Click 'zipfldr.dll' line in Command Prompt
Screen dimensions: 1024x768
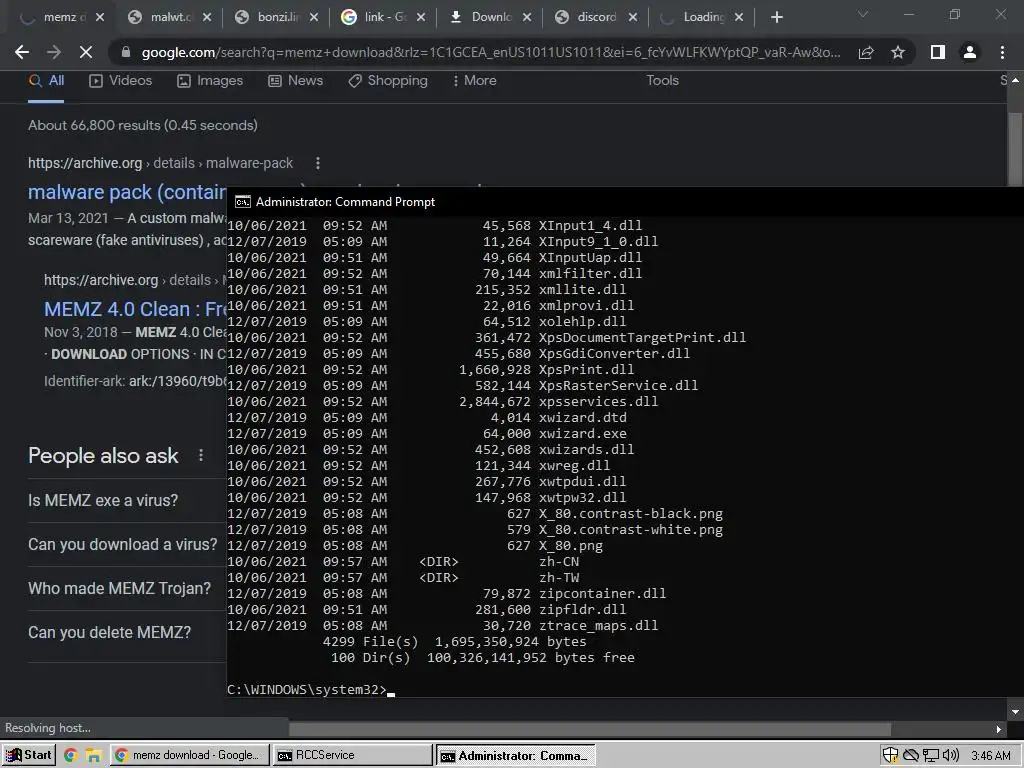[x=426, y=609]
